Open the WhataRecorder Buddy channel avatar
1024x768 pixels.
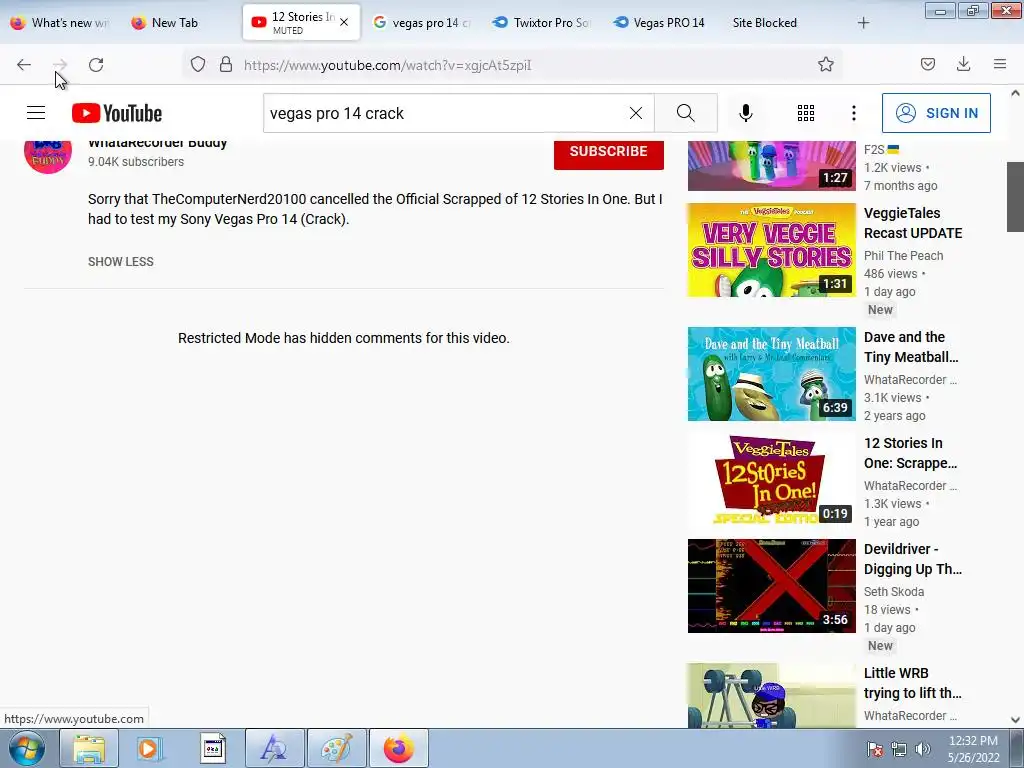click(x=48, y=157)
